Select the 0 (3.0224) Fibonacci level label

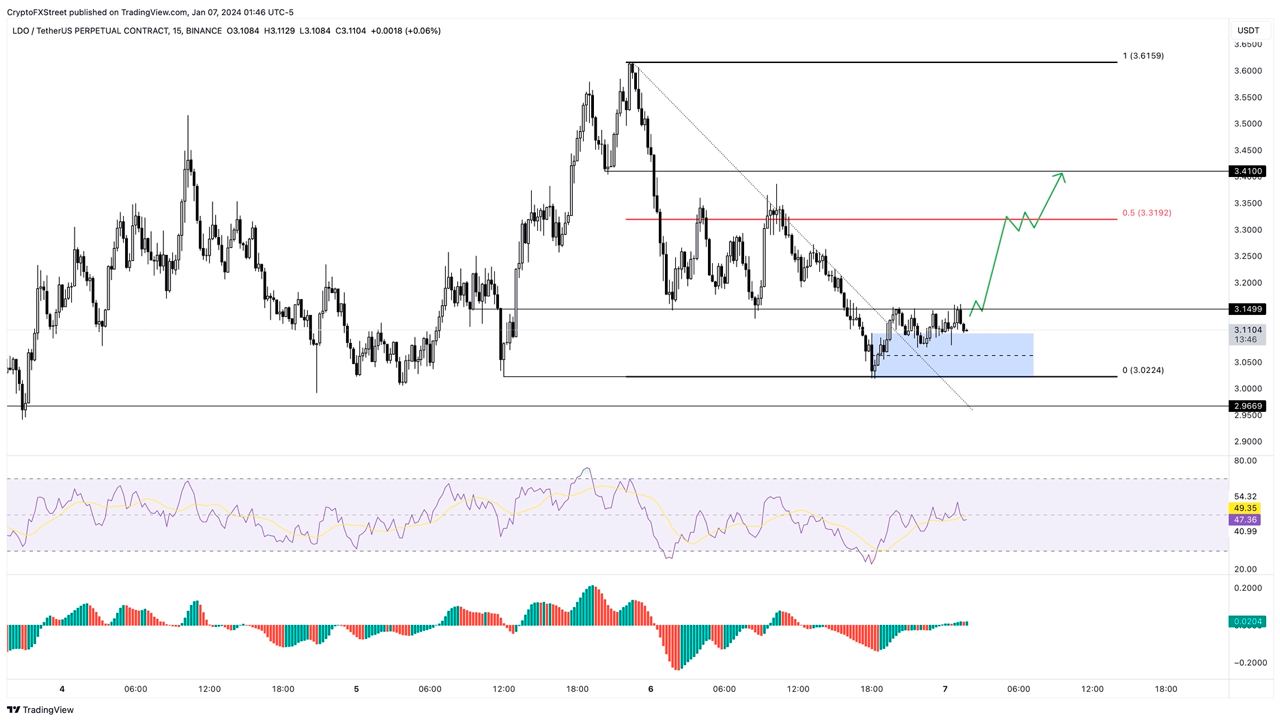pyautogui.click(x=1143, y=370)
